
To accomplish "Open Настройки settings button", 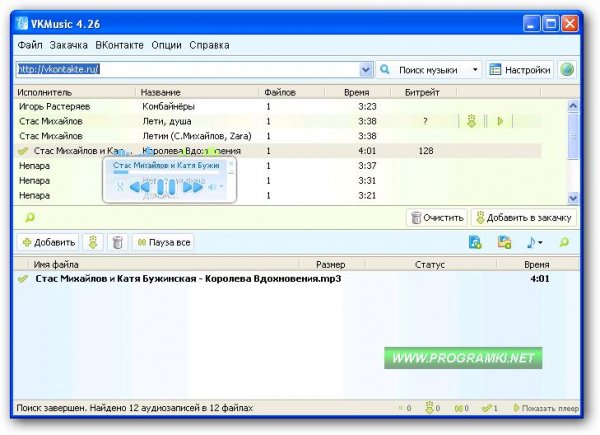I will (x=520, y=70).
